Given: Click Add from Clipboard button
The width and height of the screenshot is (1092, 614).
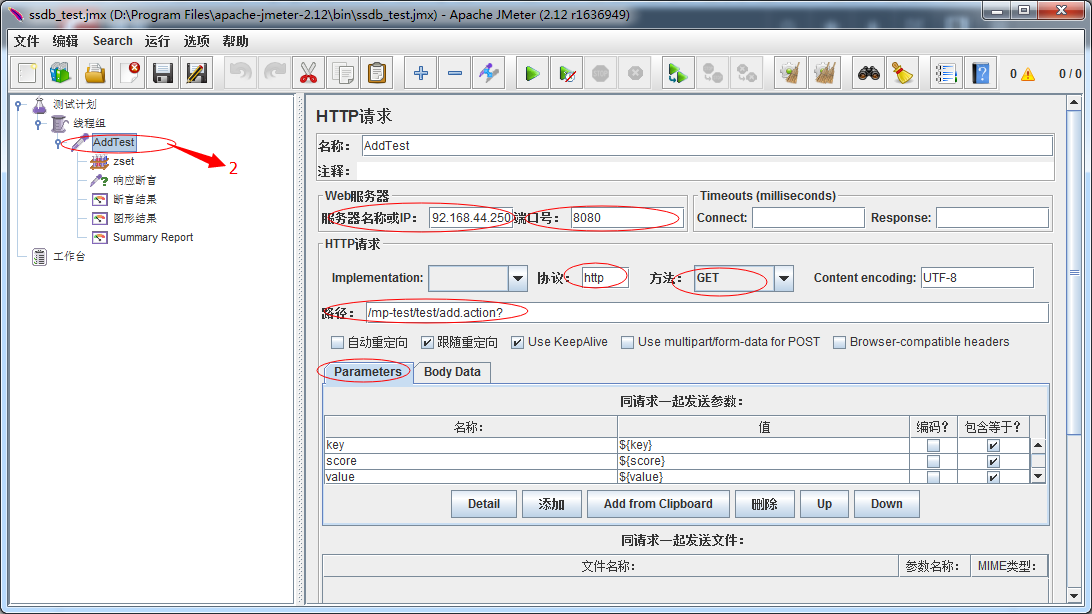Looking at the screenshot, I should [658, 504].
